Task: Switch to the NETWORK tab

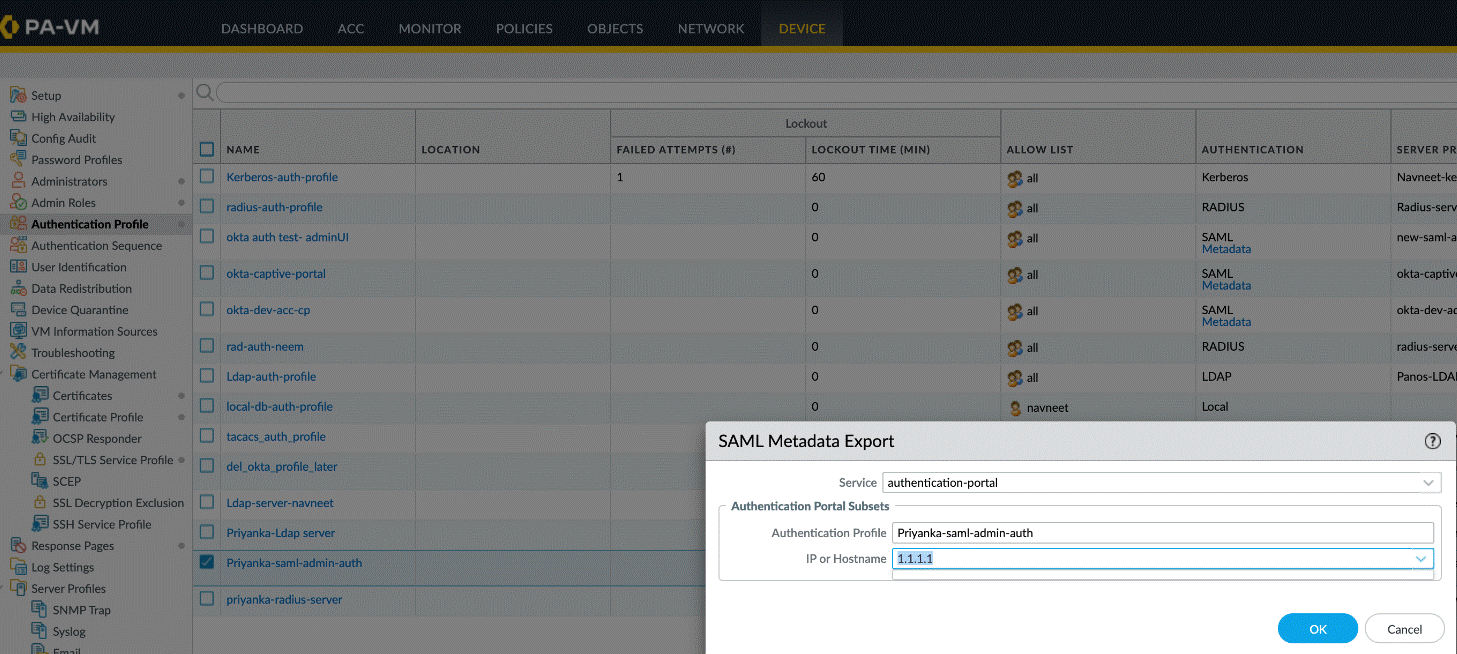Action: [x=710, y=28]
